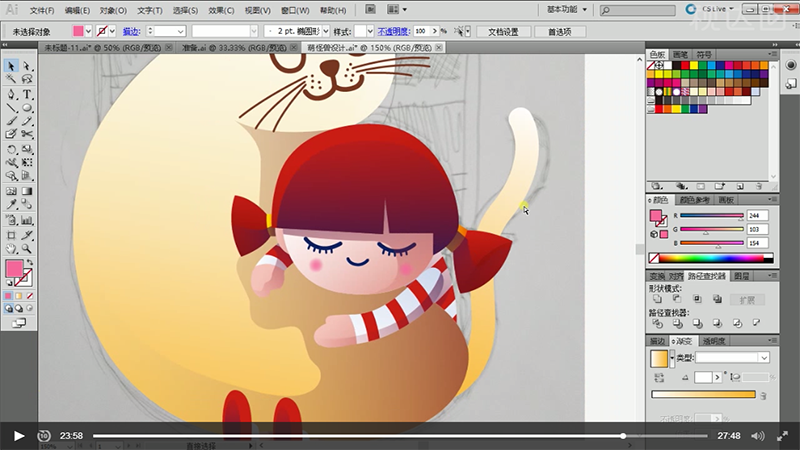The height and width of the screenshot is (450, 800).
Task: Click the Exclude shape mode icon
Action: (x=717, y=299)
